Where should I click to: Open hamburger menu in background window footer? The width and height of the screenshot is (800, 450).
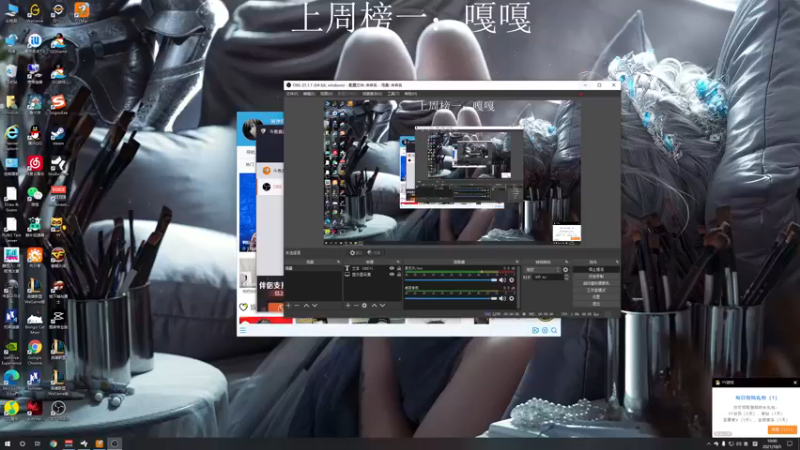click(243, 331)
